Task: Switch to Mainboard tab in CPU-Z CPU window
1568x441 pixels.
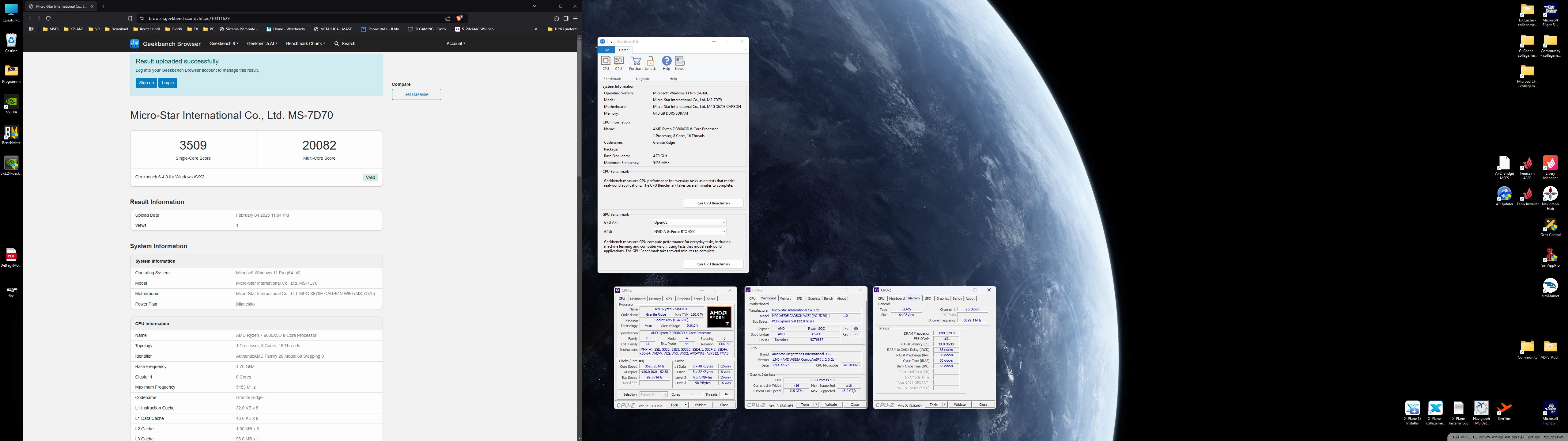Action: 637,299
